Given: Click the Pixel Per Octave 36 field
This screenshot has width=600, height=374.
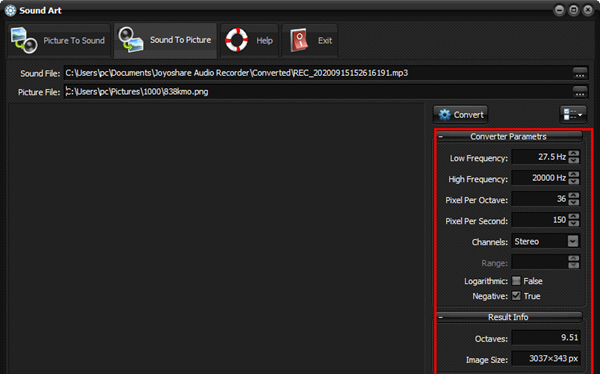Looking at the screenshot, I should pos(540,199).
